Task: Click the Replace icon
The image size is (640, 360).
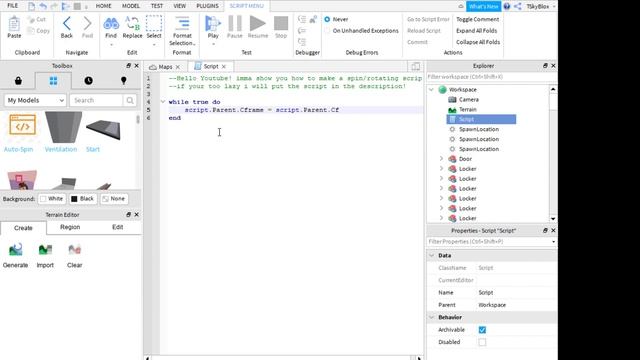Action: click(x=132, y=23)
